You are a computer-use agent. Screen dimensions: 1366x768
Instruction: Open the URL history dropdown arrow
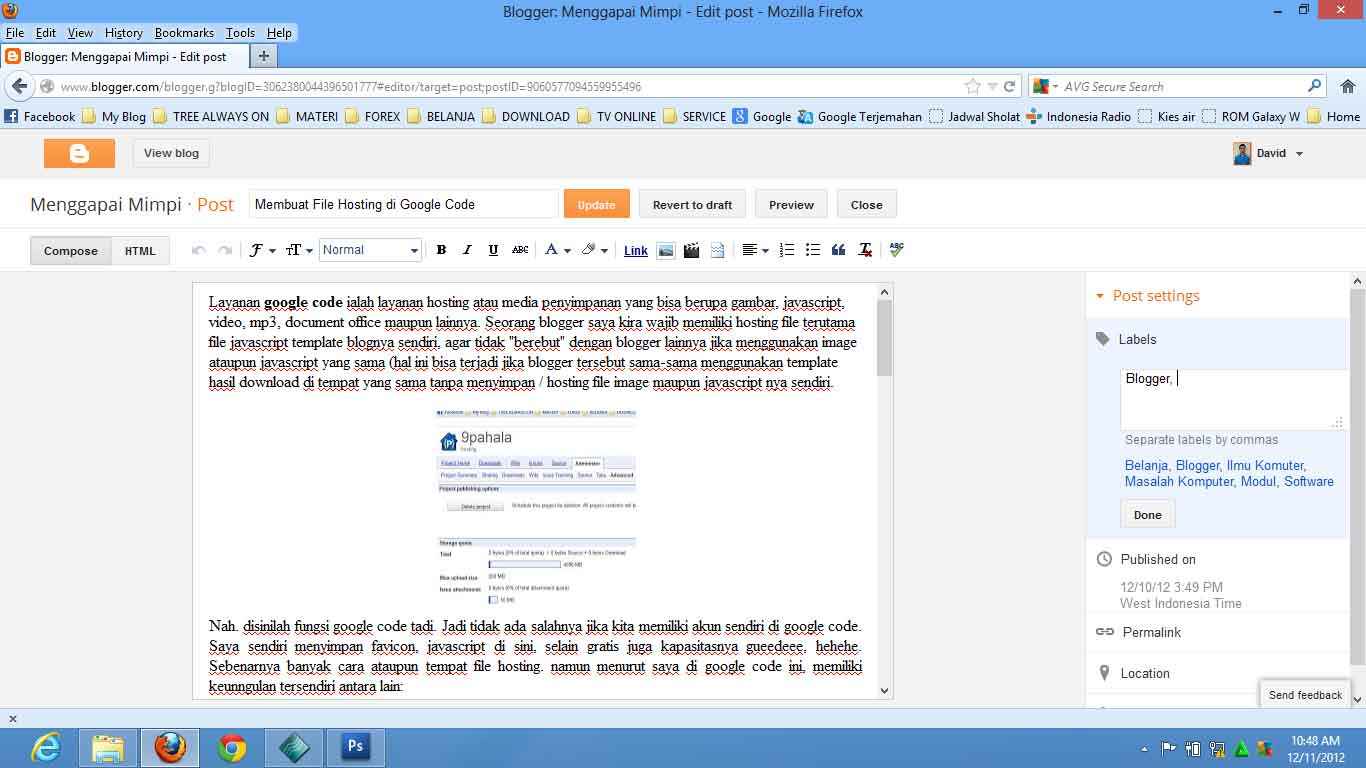coord(992,86)
